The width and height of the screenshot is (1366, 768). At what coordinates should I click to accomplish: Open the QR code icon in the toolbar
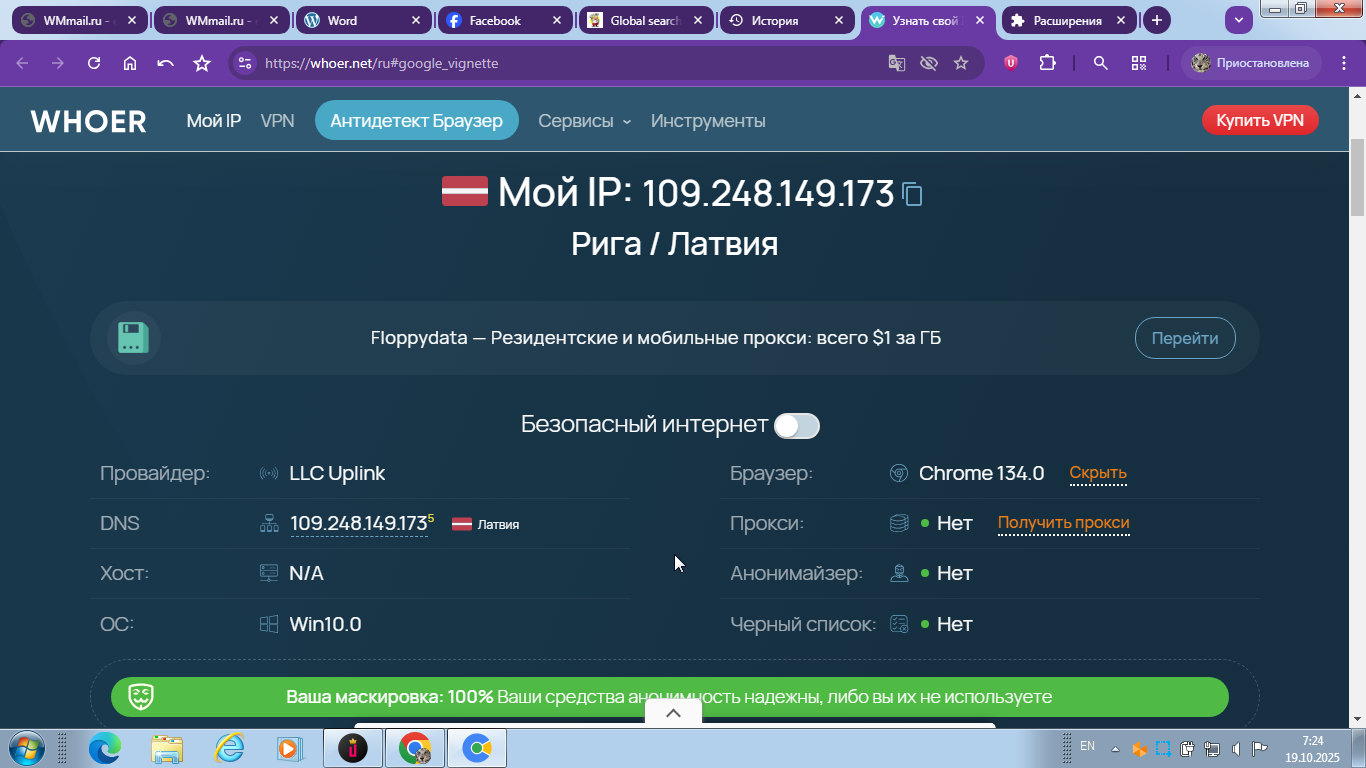coord(1139,63)
